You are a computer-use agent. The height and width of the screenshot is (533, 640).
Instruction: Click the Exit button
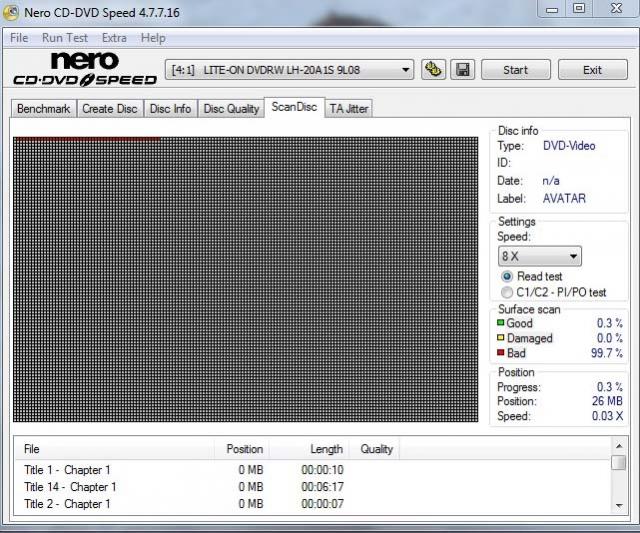592,70
